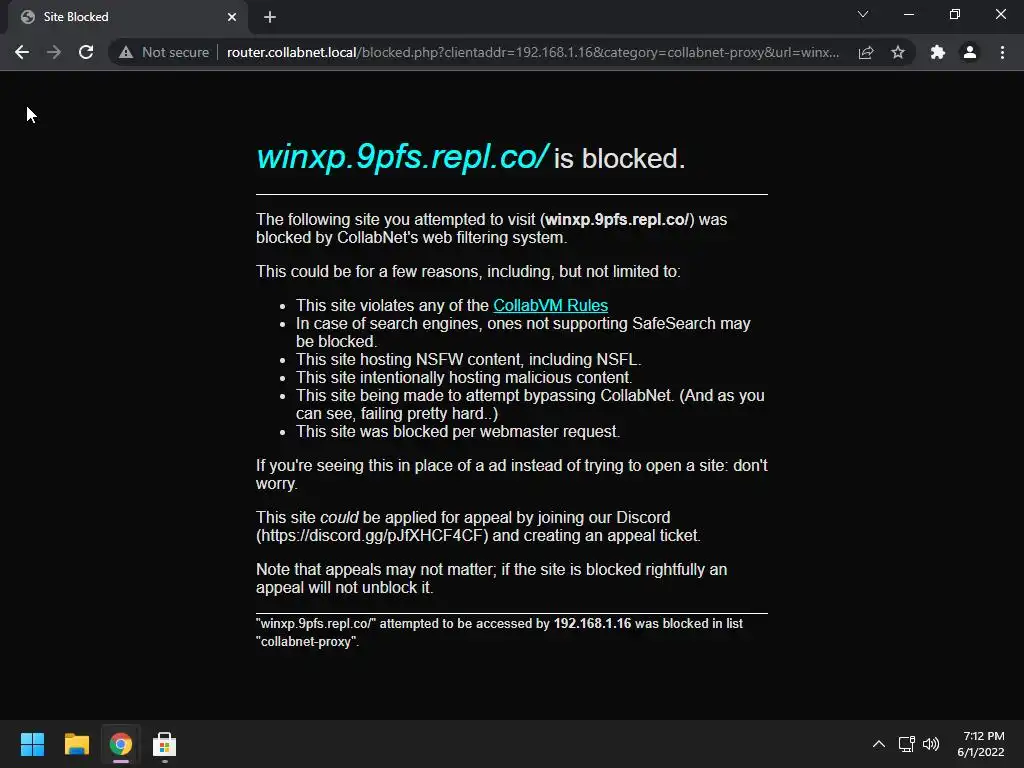
Task: Open the Chrome three-dot menu
Action: tap(1002, 52)
